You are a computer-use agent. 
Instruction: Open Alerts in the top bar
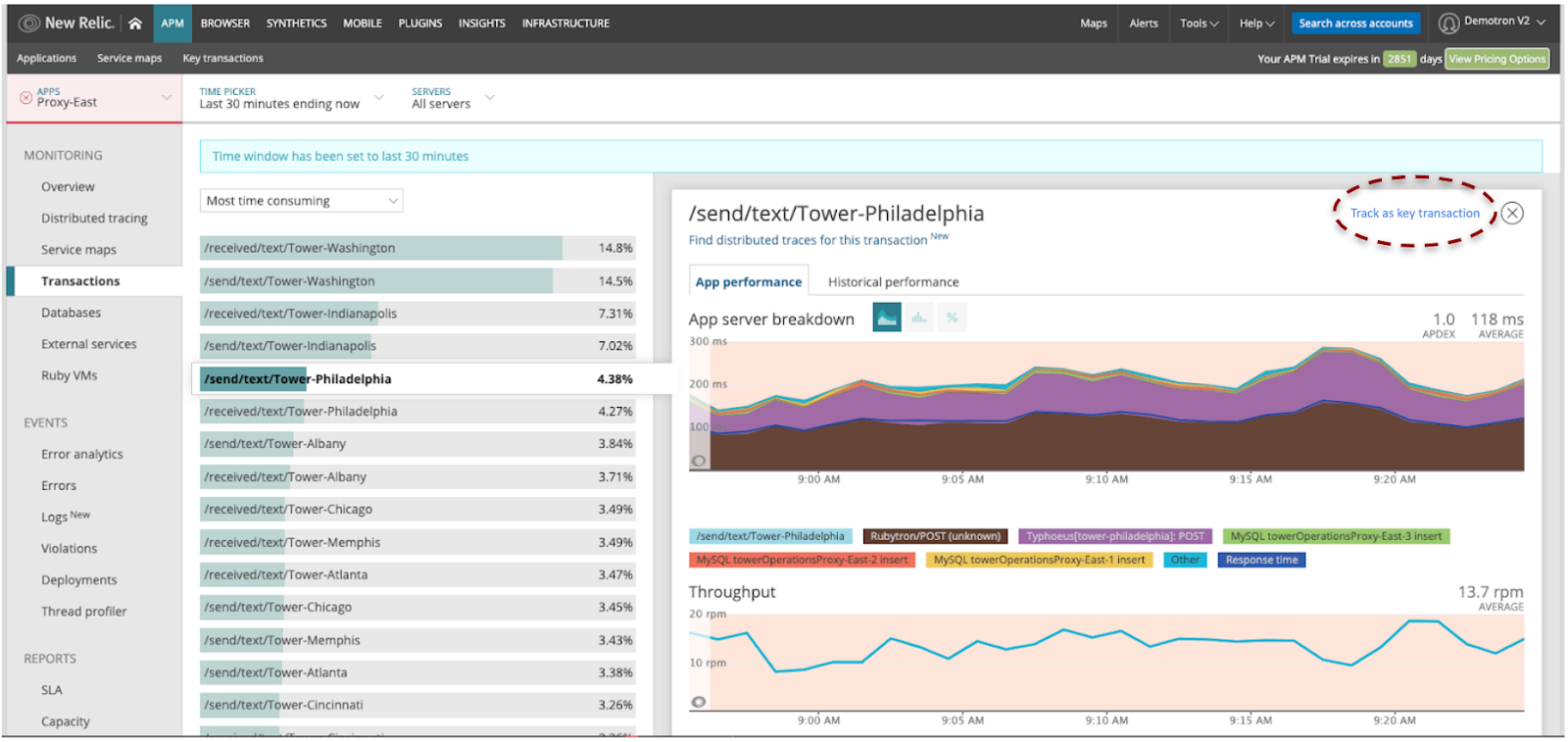tap(1144, 24)
